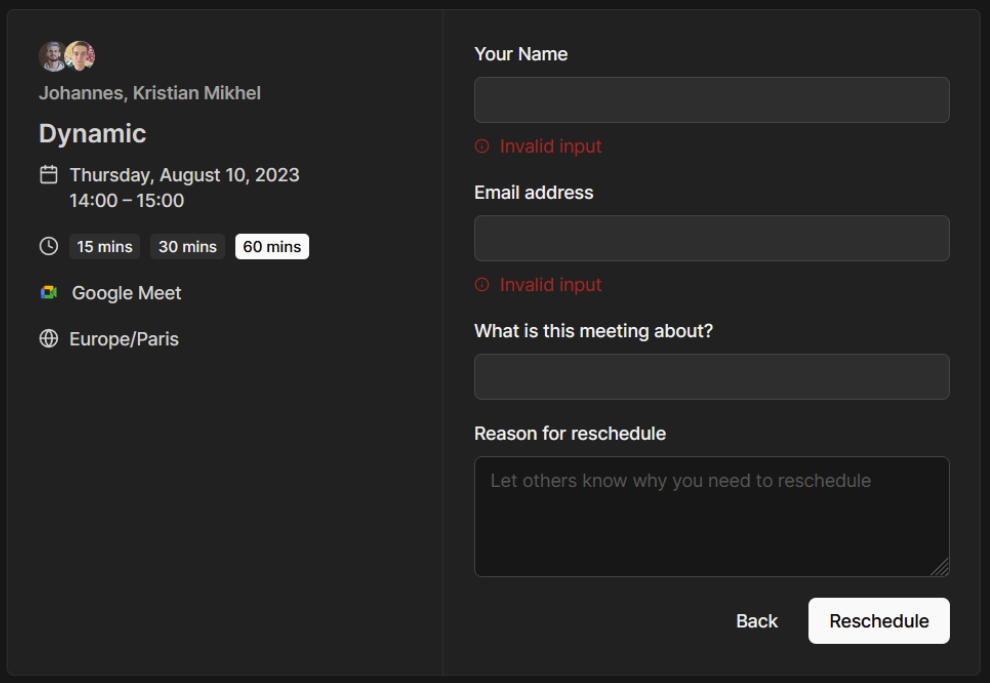Focus the Email address input field
Viewport: 990px width, 683px height.
[x=712, y=238]
